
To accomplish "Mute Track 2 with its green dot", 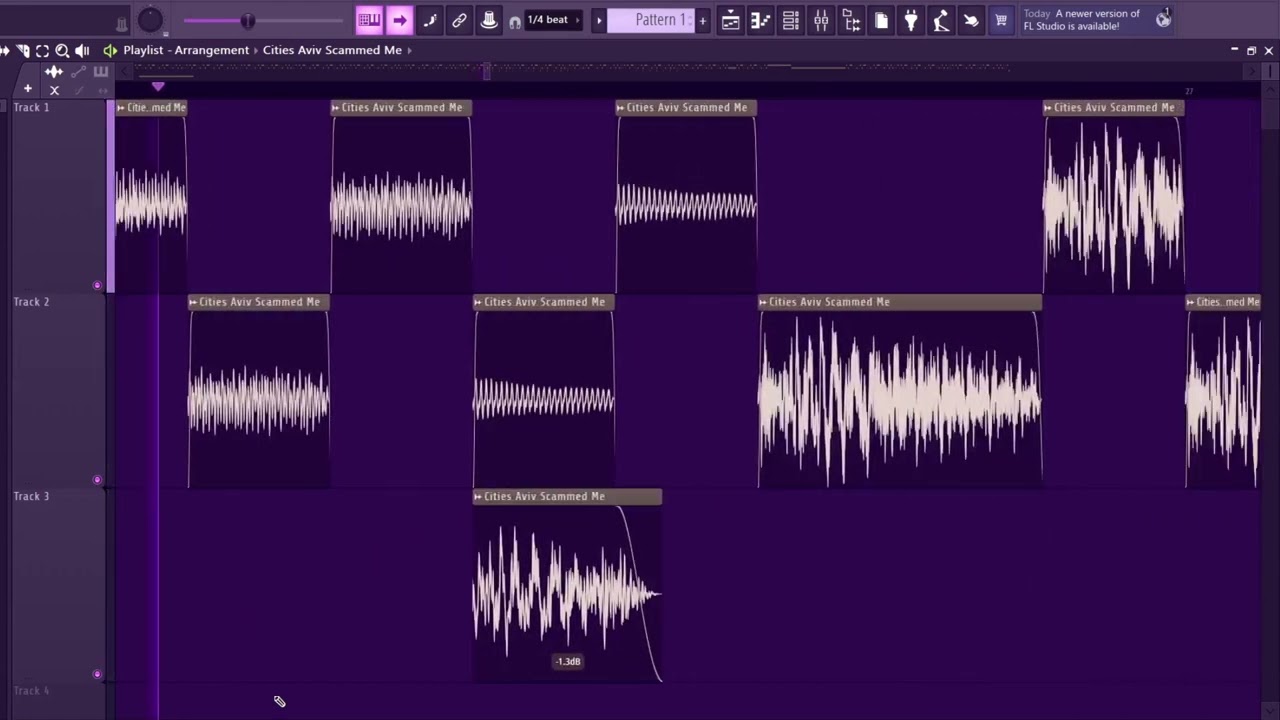I will 97,479.
